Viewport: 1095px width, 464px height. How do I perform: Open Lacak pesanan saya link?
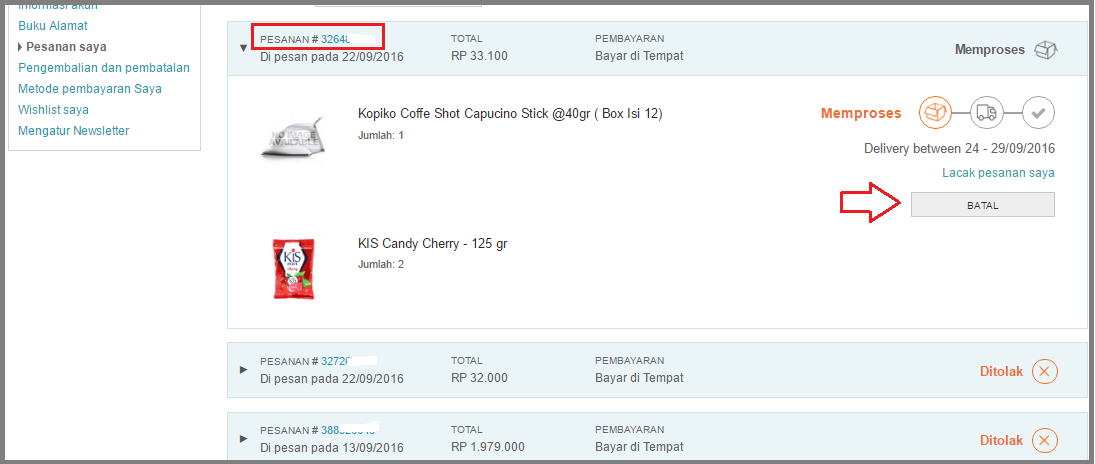click(998, 173)
